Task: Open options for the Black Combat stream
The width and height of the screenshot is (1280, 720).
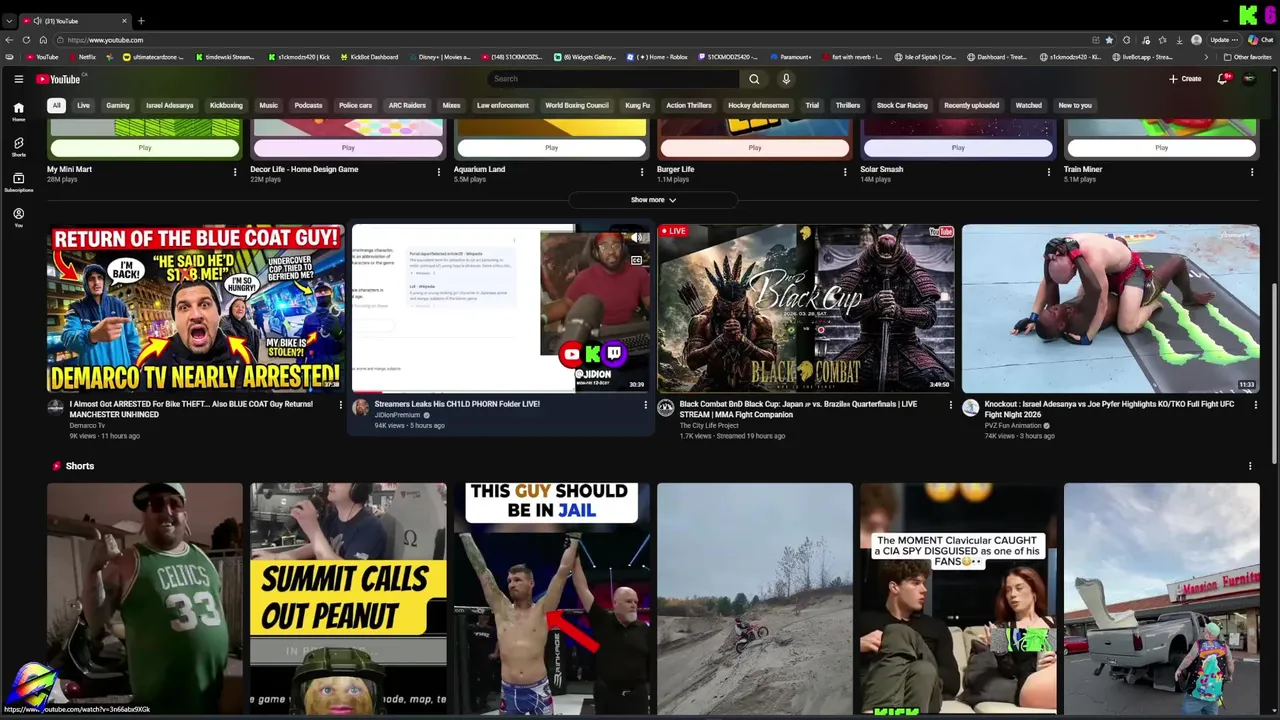Action: pos(950,405)
